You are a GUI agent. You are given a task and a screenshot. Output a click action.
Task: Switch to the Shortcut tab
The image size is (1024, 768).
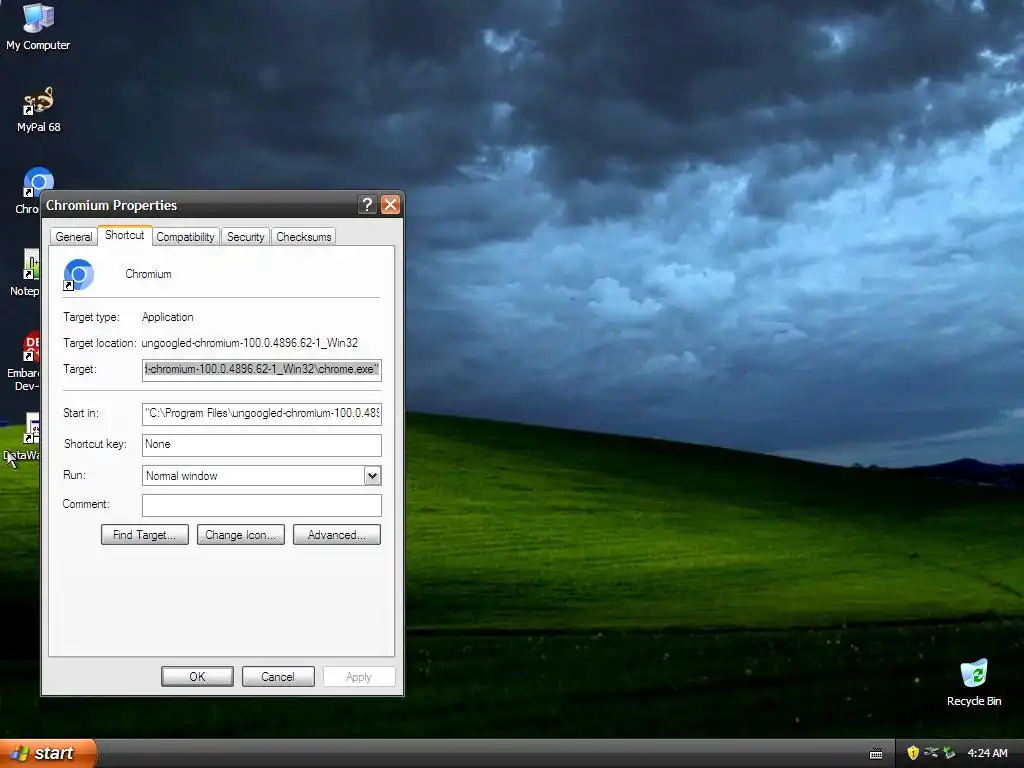tap(125, 235)
